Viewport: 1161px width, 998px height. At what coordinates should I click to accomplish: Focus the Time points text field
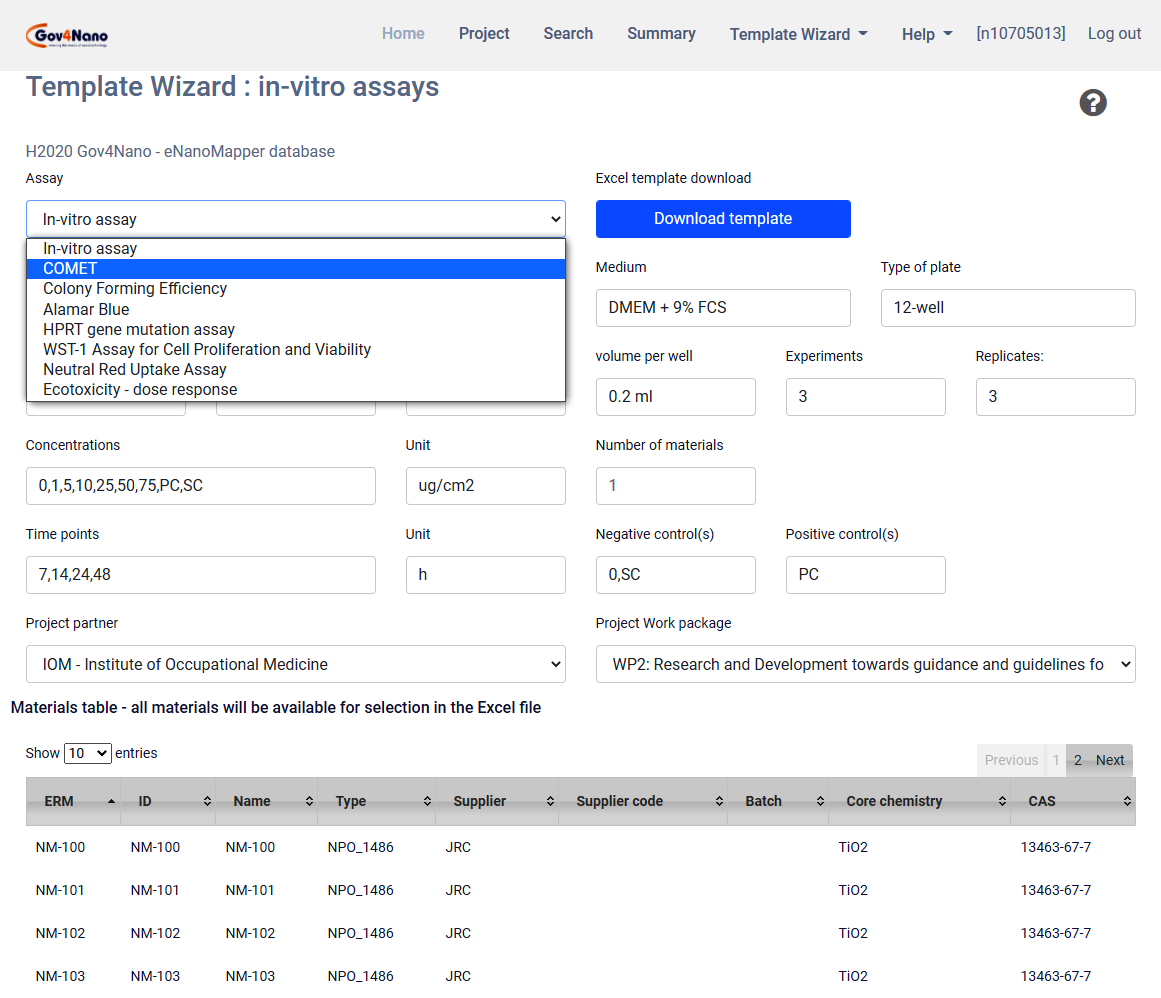click(x=200, y=575)
